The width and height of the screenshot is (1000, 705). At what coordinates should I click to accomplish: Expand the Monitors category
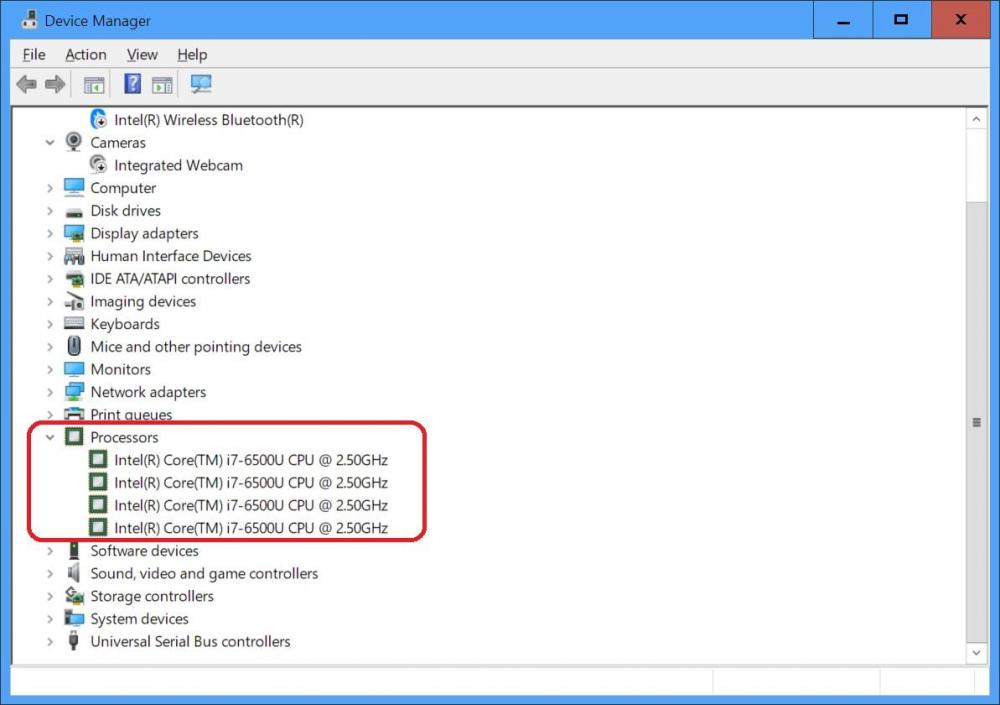[x=50, y=369]
